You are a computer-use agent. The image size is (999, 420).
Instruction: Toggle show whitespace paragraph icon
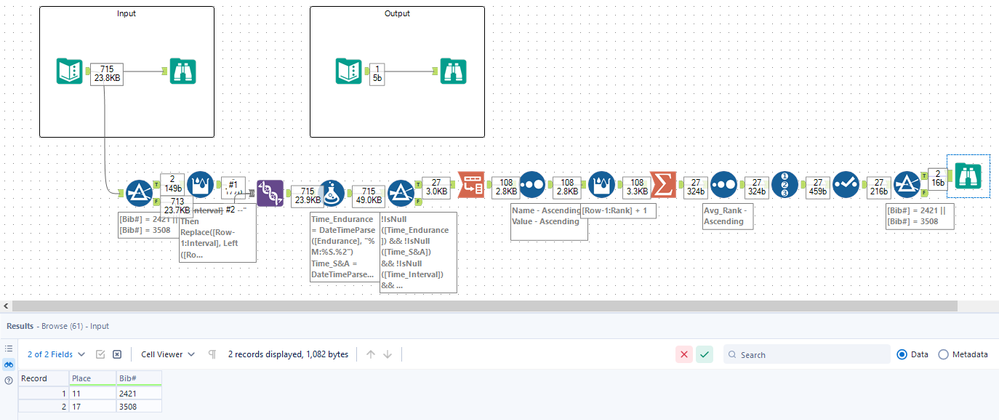pos(212,354)
